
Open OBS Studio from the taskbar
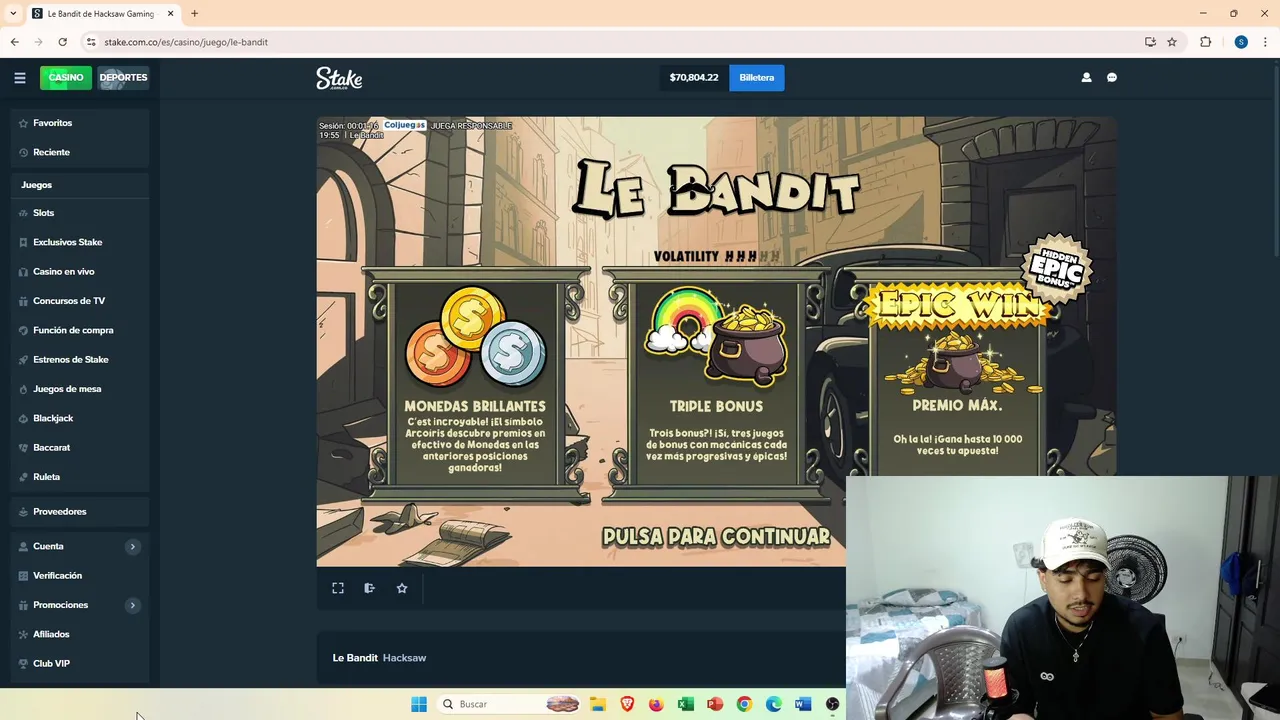pyautogui.click(x=832, y=704)
